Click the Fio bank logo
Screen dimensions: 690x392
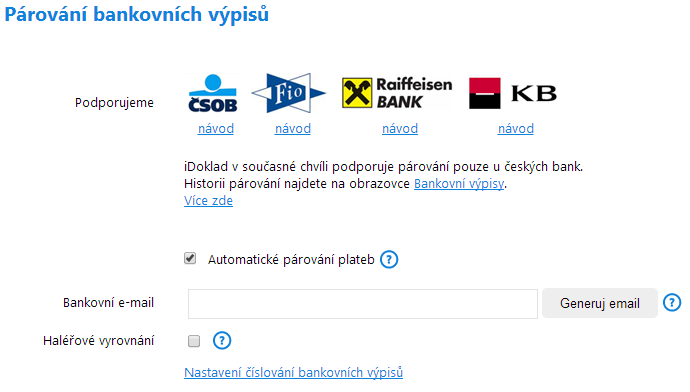[x=289, y=93]
